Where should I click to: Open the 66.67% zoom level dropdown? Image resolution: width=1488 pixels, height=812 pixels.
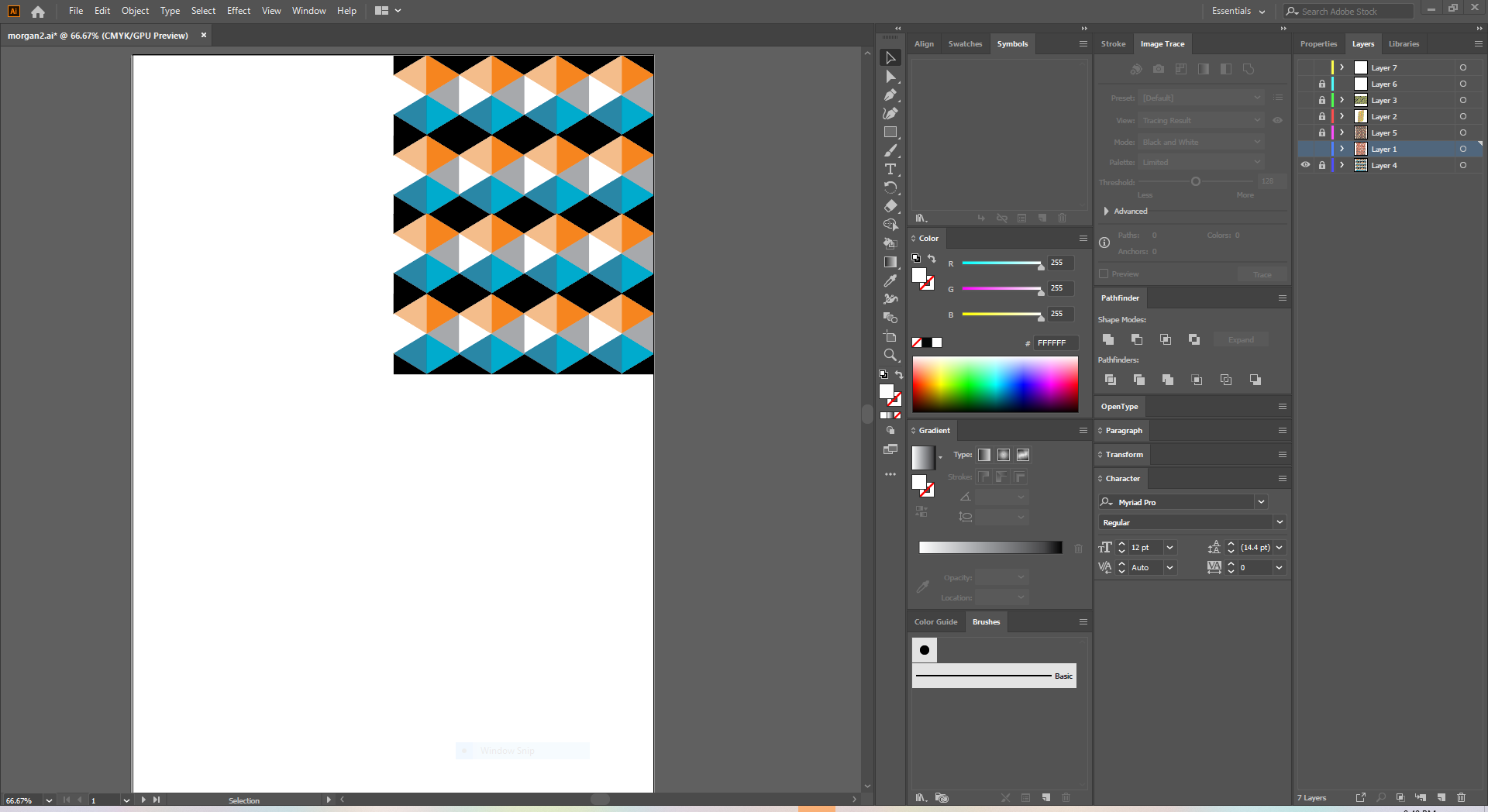(49, 800)
